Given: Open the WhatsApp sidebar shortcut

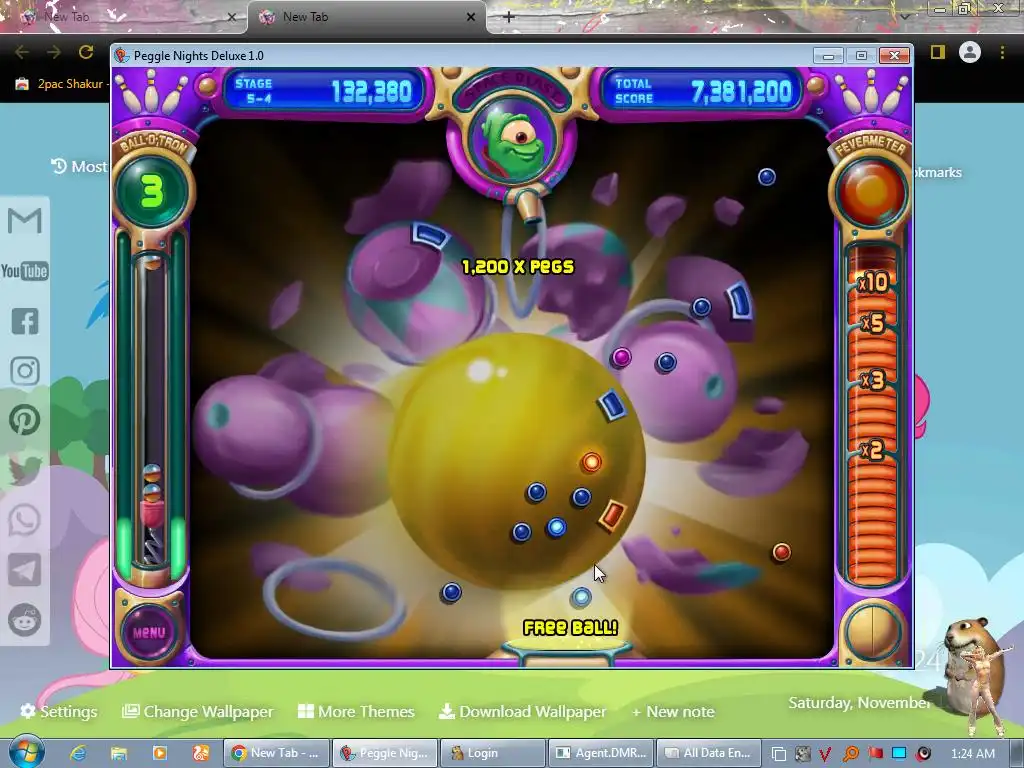Looking at the screenshot, I should [x=25, y=520].
